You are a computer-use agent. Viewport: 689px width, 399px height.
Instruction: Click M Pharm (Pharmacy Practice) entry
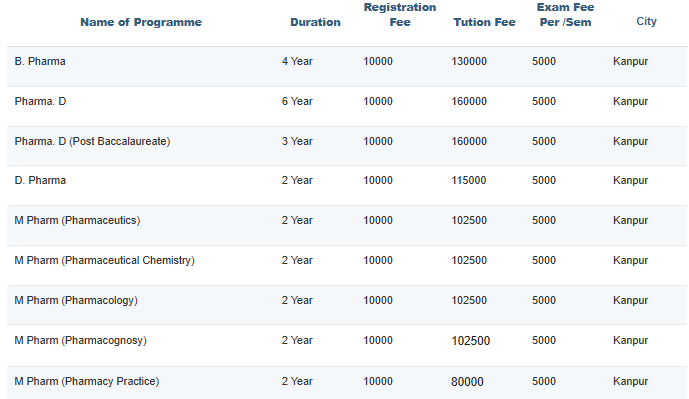coord(87,381)
